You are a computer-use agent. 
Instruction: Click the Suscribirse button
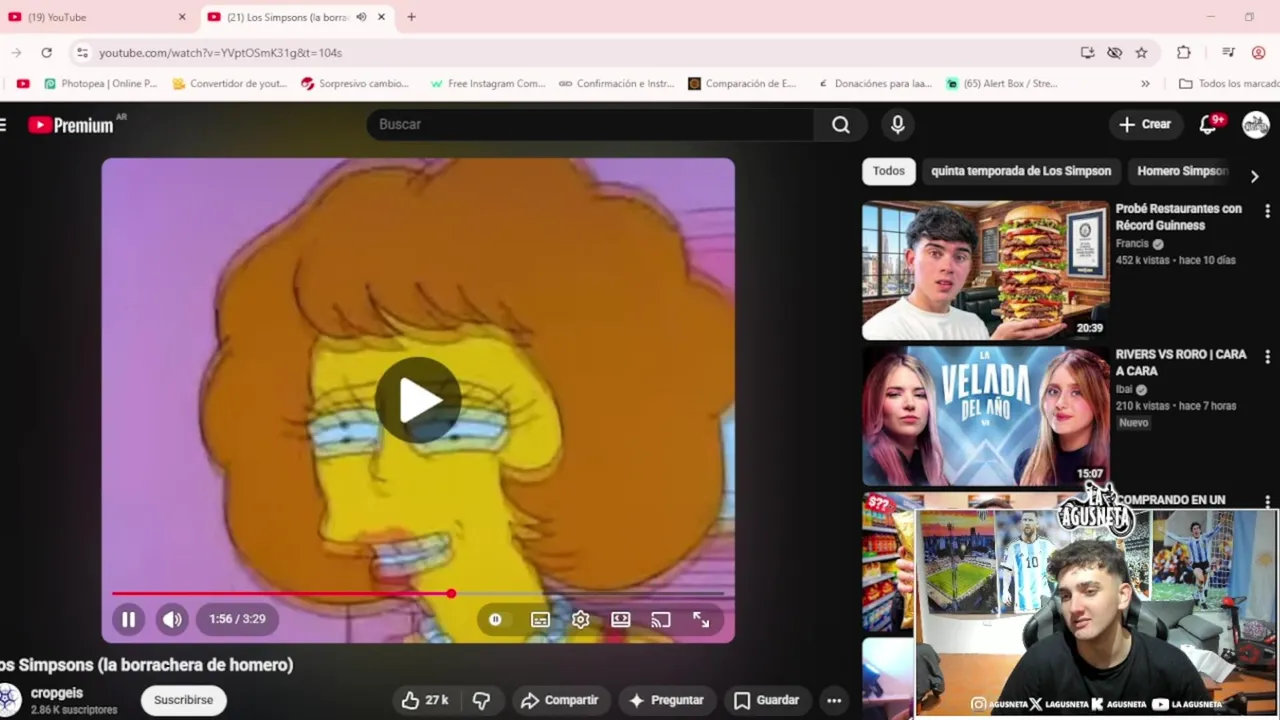click(x=183, y=700)
